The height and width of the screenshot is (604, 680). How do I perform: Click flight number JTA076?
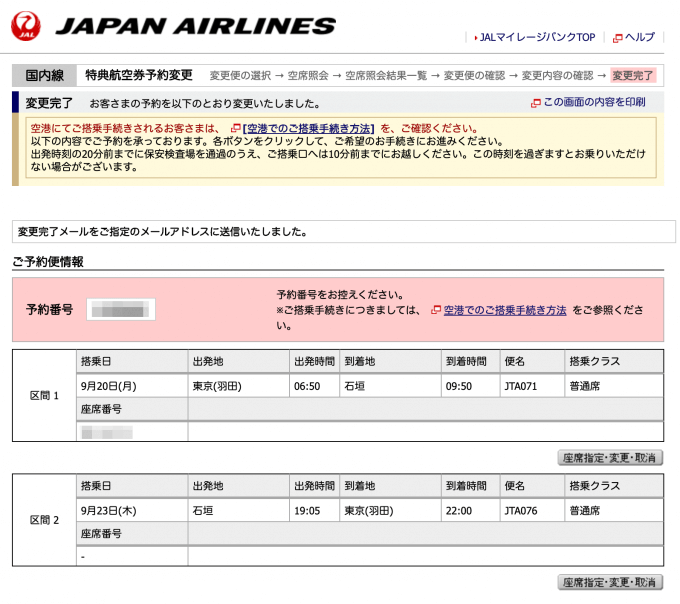520,511
